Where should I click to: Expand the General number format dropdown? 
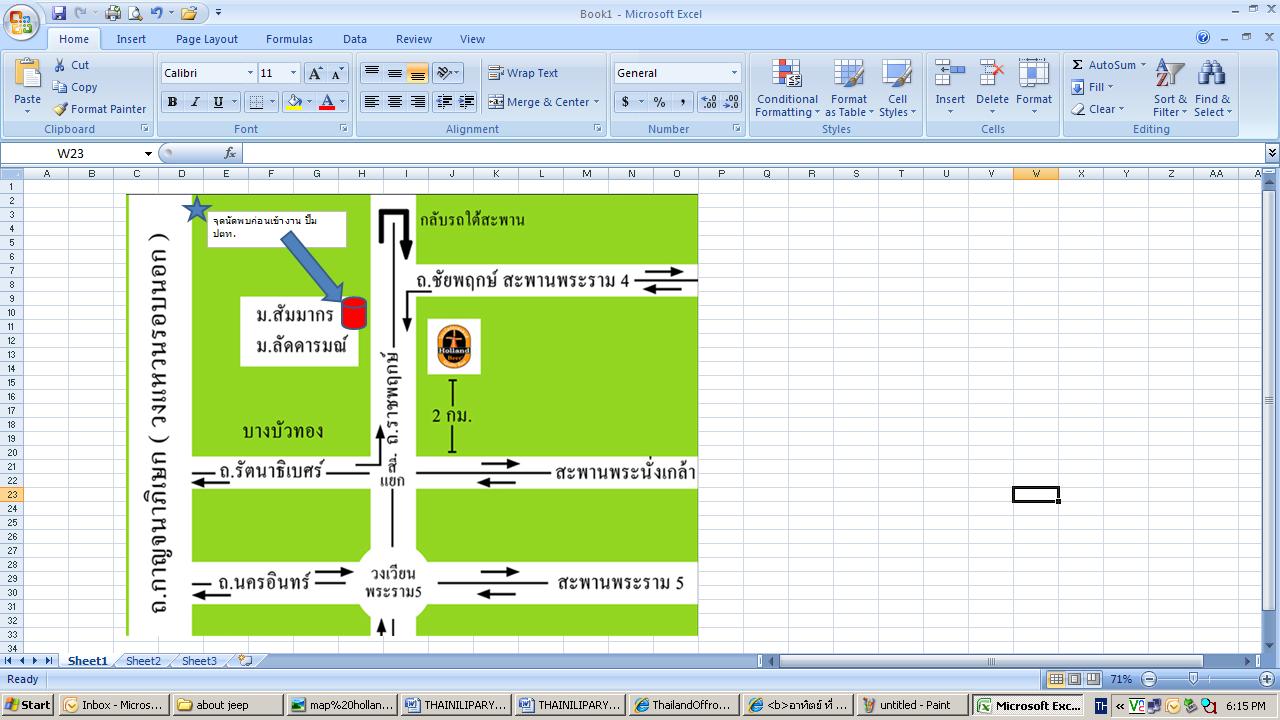tap(734, 73)
